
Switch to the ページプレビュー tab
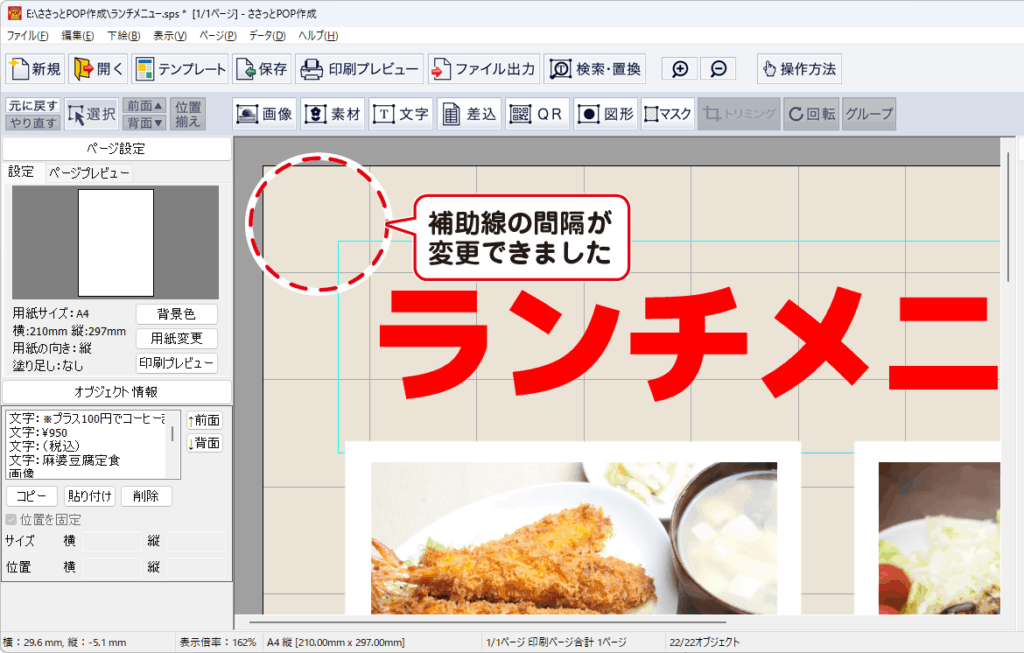(89, 173)
